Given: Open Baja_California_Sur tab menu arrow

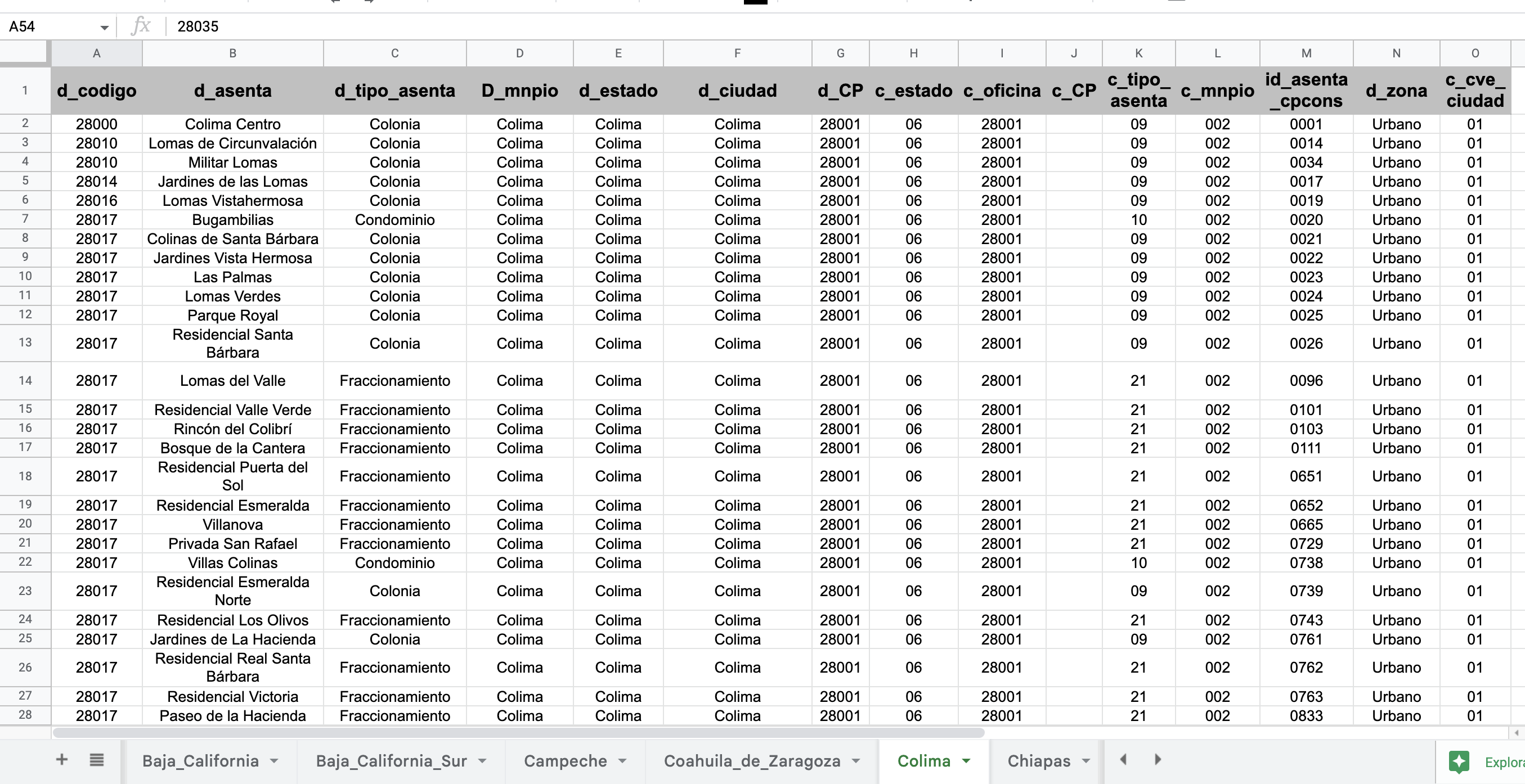Looking at the screenshot, I should tap(482, 761).
